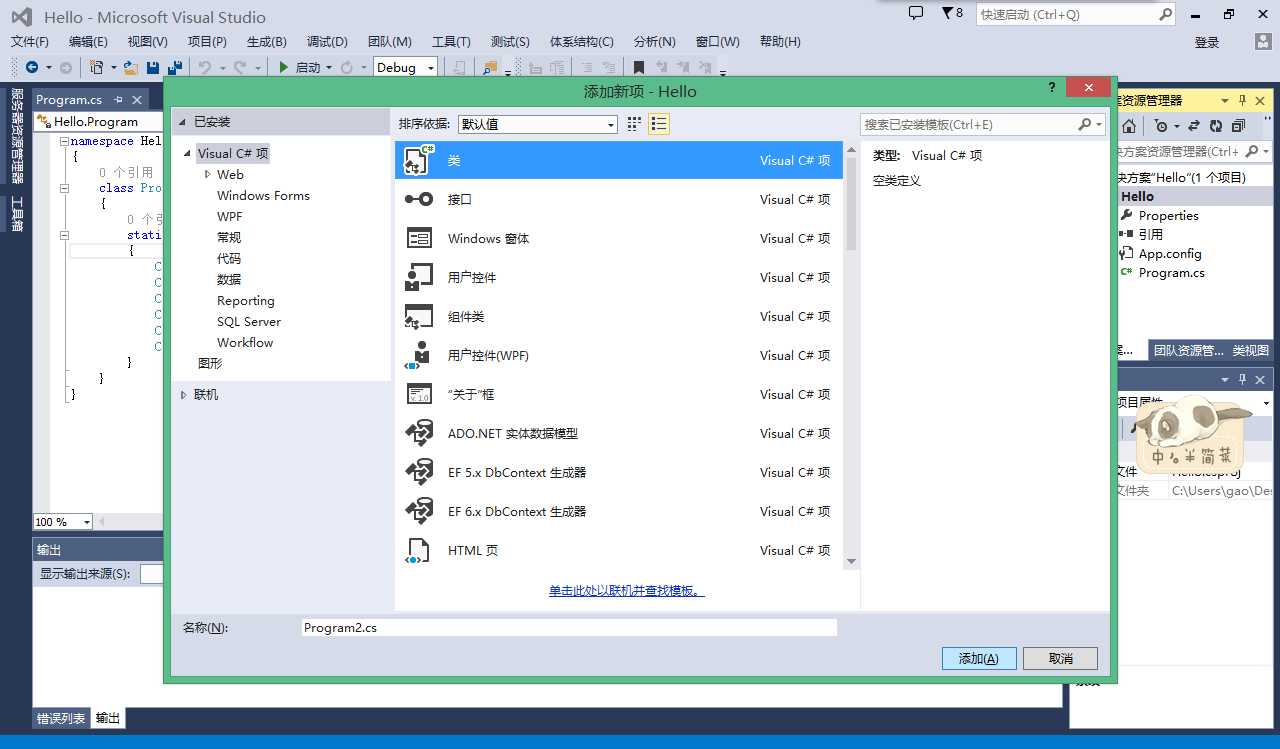This screenshot has width=1280, height=749.
Task: Select EF 6.x DbContext 生成器 template
Action: click(x=619, y=511)
